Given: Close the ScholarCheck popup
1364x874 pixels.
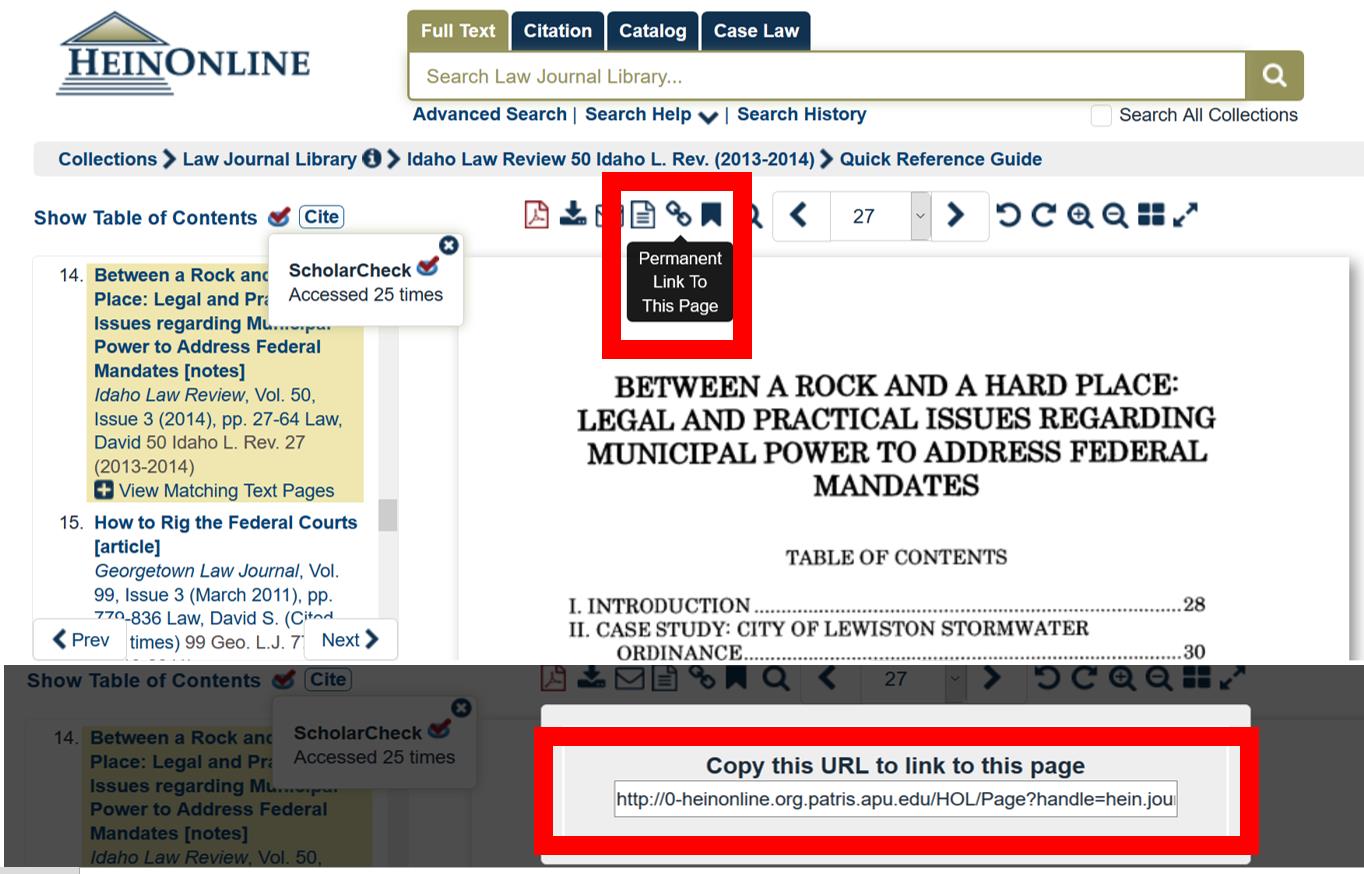Looking at the screenshot, I should click(x=449, y=245).
